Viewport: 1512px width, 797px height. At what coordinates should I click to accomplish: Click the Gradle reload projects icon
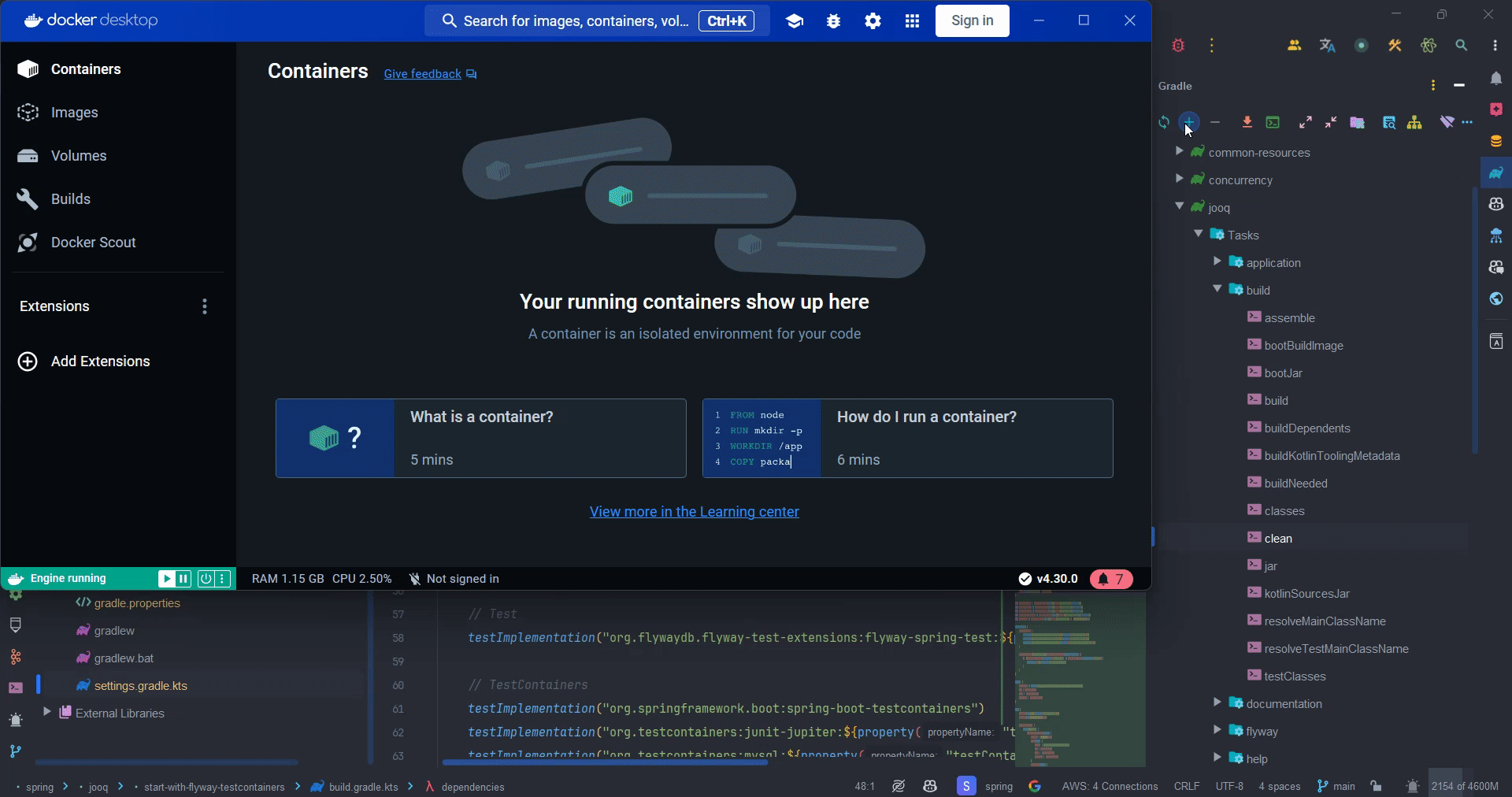[x=1164, y=122]
